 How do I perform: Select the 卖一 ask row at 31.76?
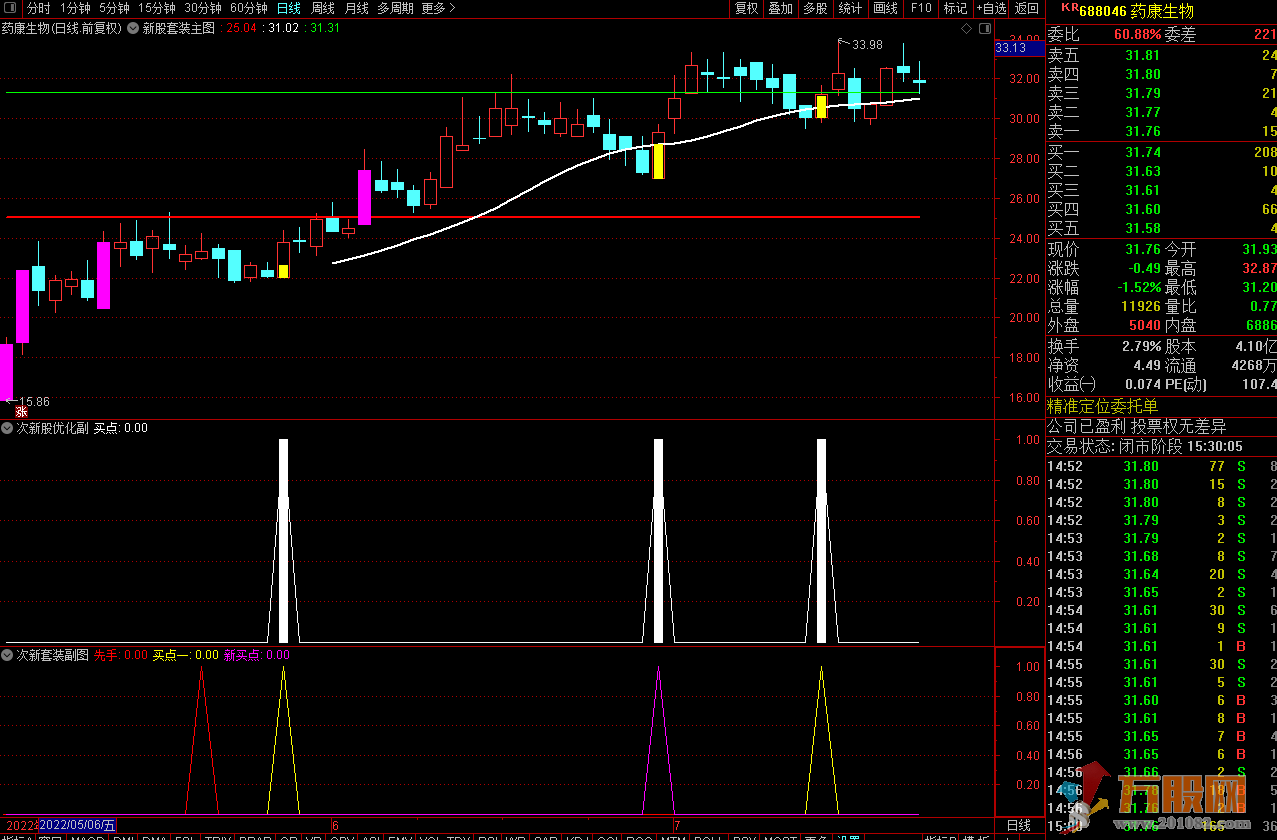pos(1162,131)
